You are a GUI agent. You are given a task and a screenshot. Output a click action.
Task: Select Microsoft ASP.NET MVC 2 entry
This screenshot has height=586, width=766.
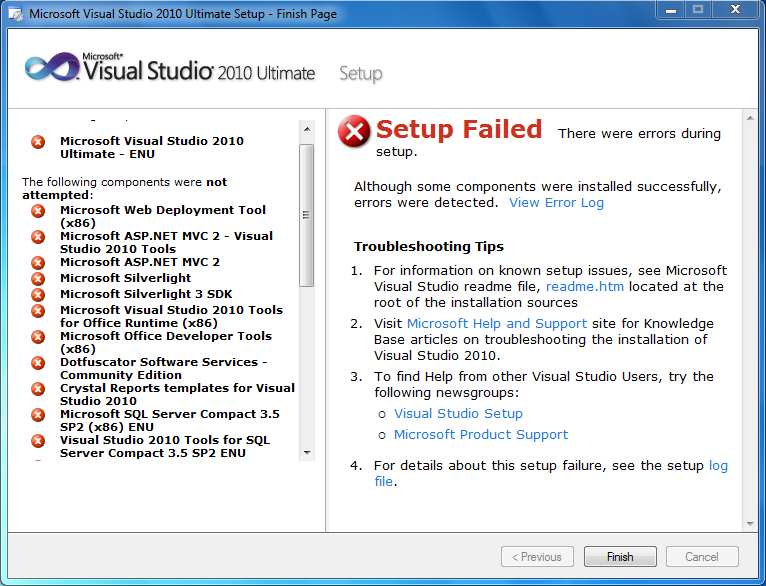click(140, 262)
